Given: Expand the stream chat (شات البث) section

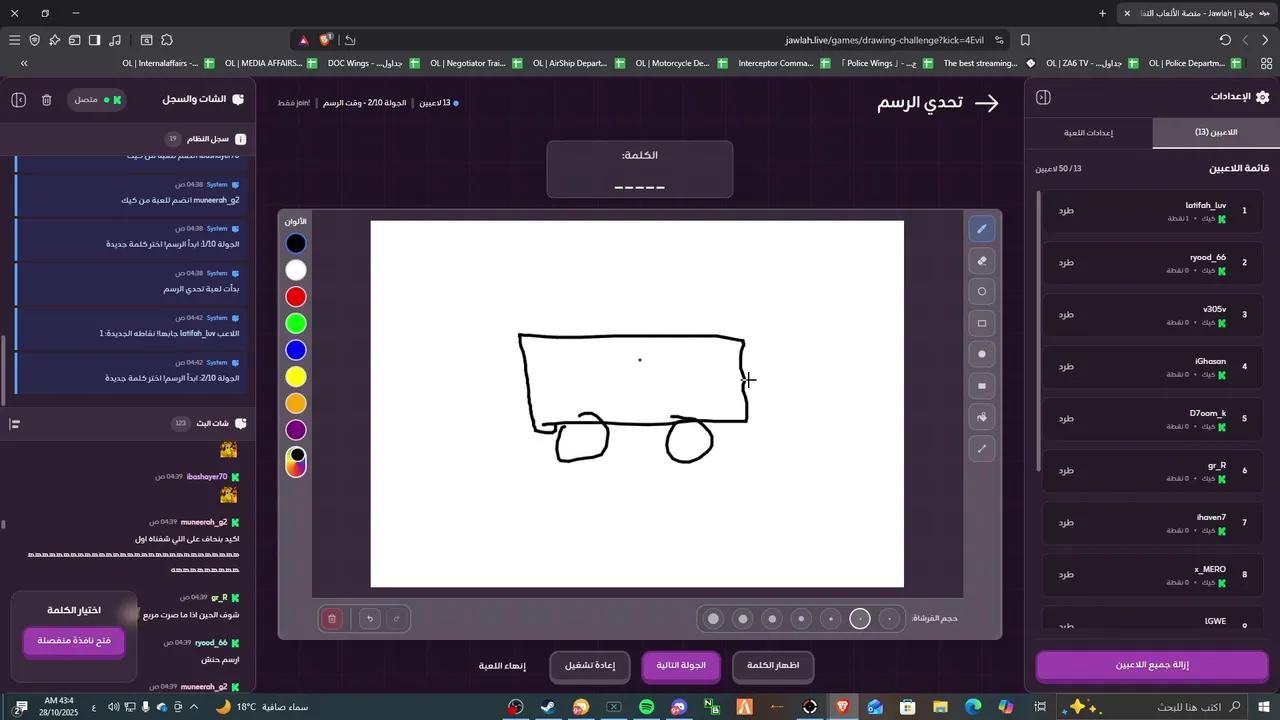Looking at the screenshot, I should (x=127, y=424).
